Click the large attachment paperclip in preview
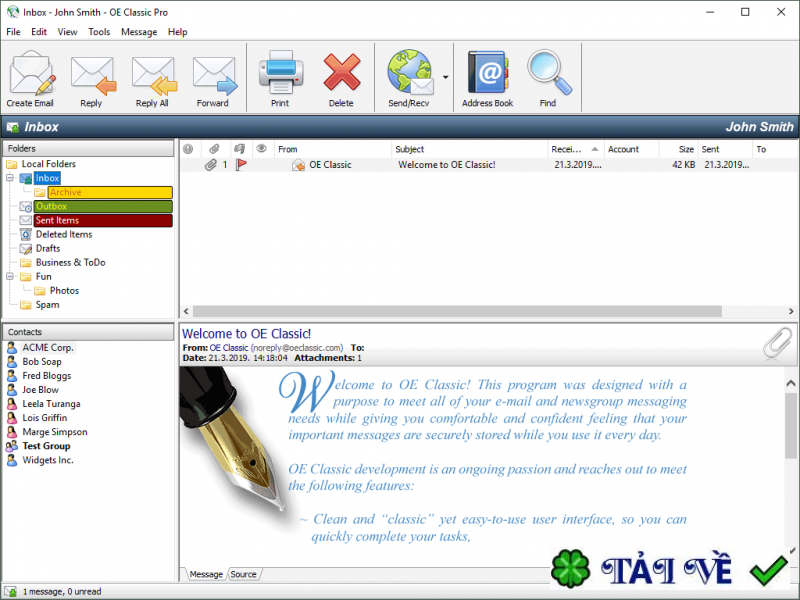Viewport: 800px width, 600px height. coord(778,343)
